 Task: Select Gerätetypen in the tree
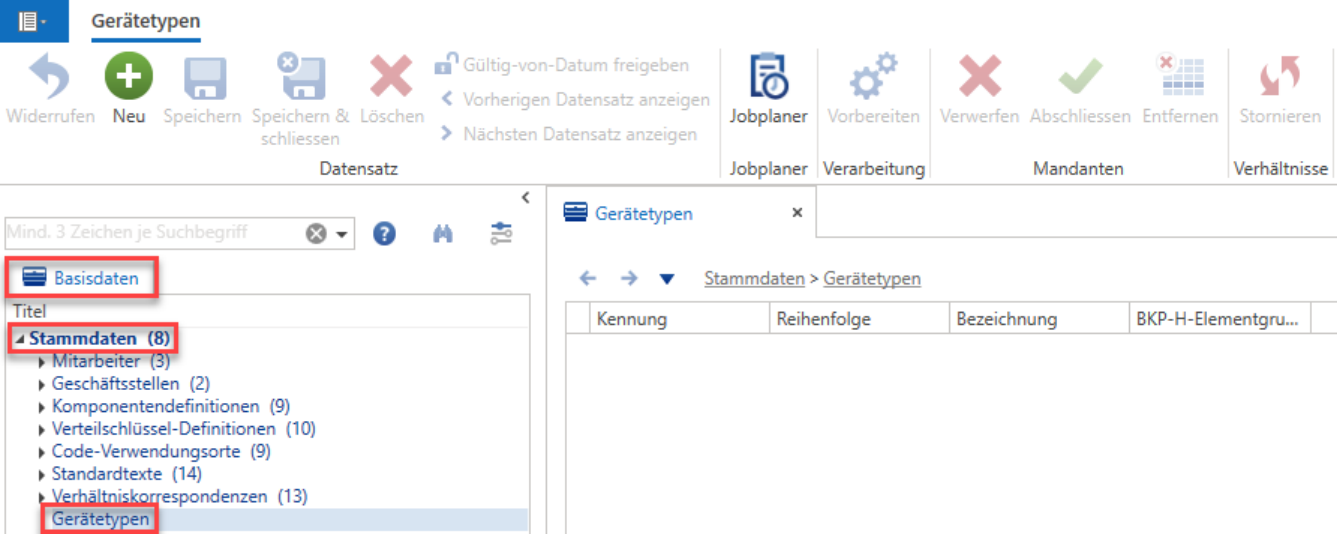pyautogui.click(x=101, y=519)
